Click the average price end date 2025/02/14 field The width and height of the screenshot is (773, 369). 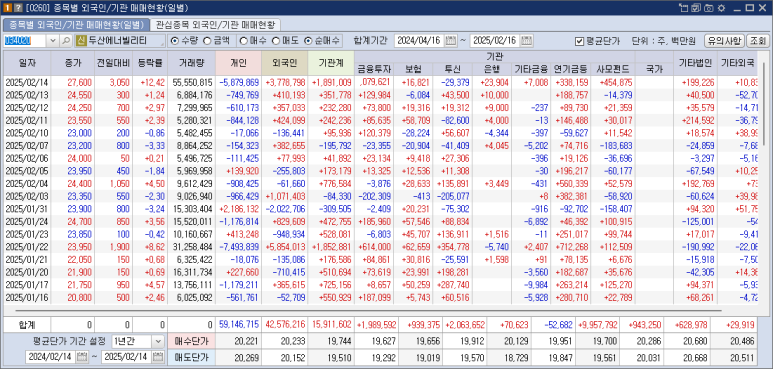pos(126,356)
